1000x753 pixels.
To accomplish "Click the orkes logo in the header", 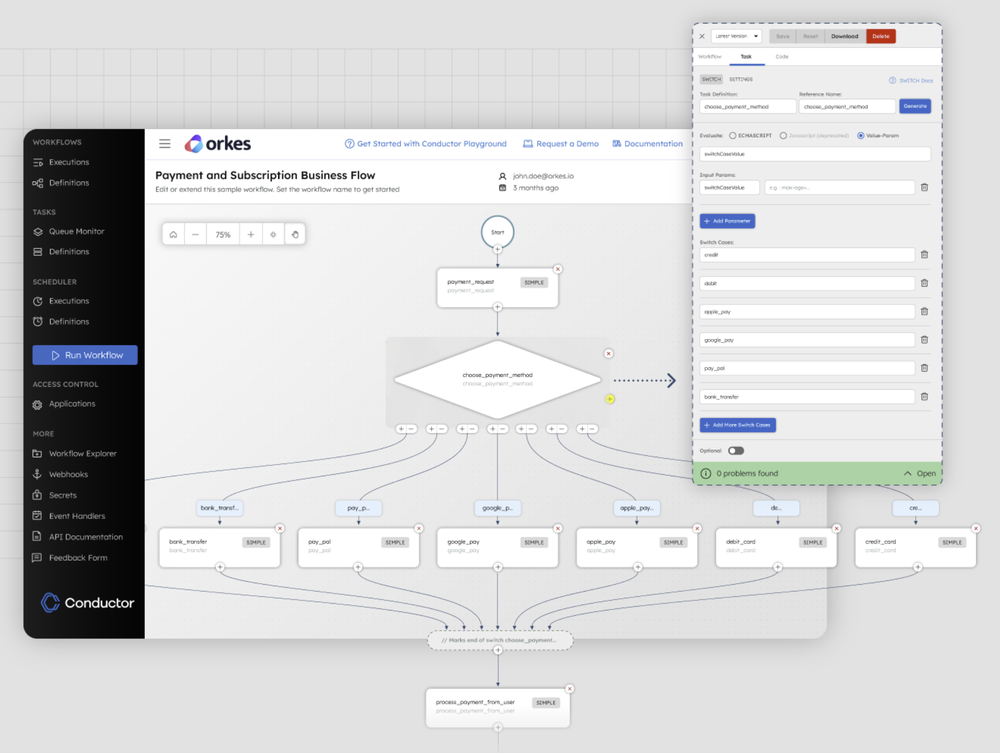I will [x=217, y=143].
